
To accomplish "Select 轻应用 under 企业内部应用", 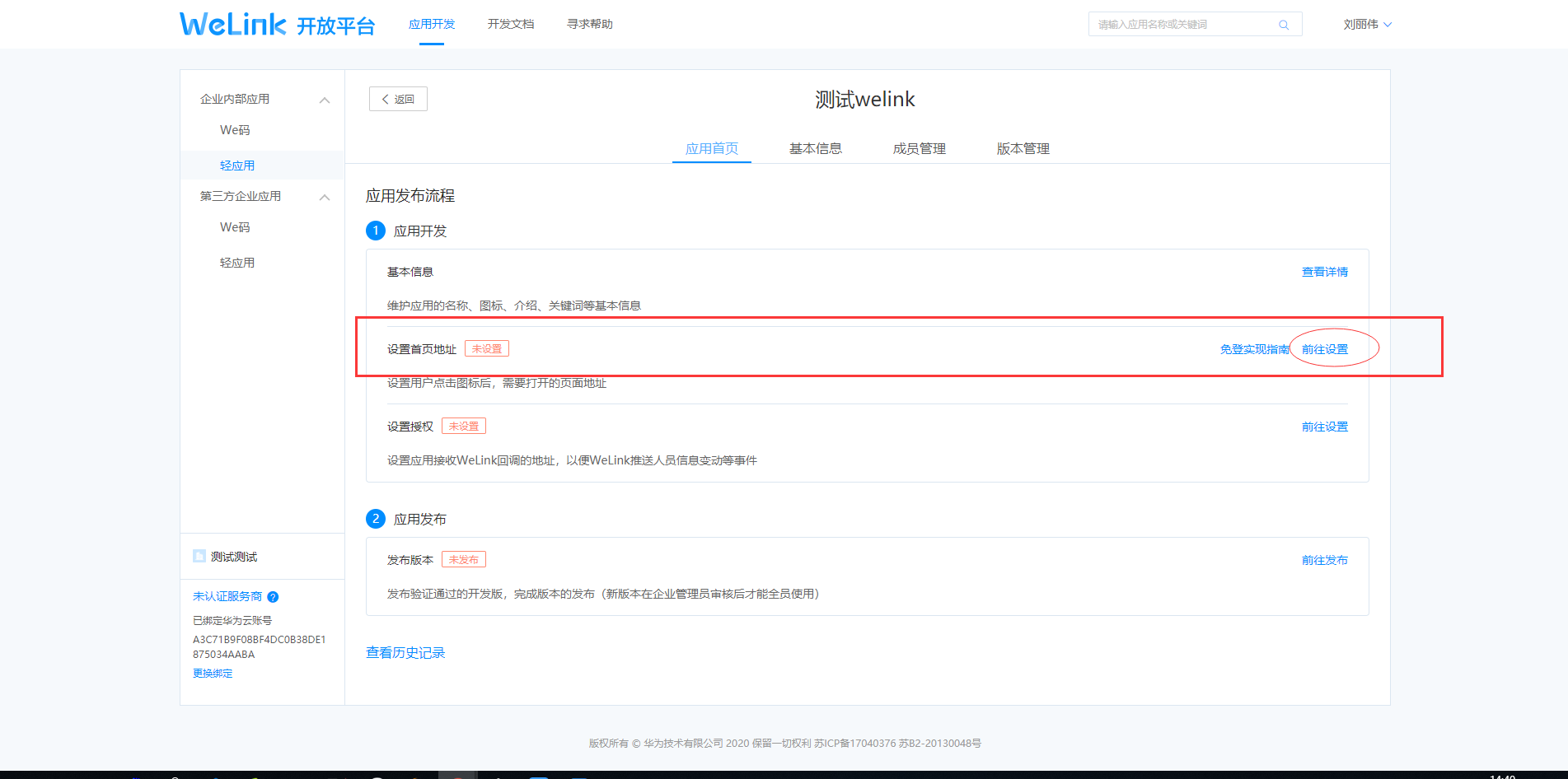I will pyautogui.click(x=237, y=166).
